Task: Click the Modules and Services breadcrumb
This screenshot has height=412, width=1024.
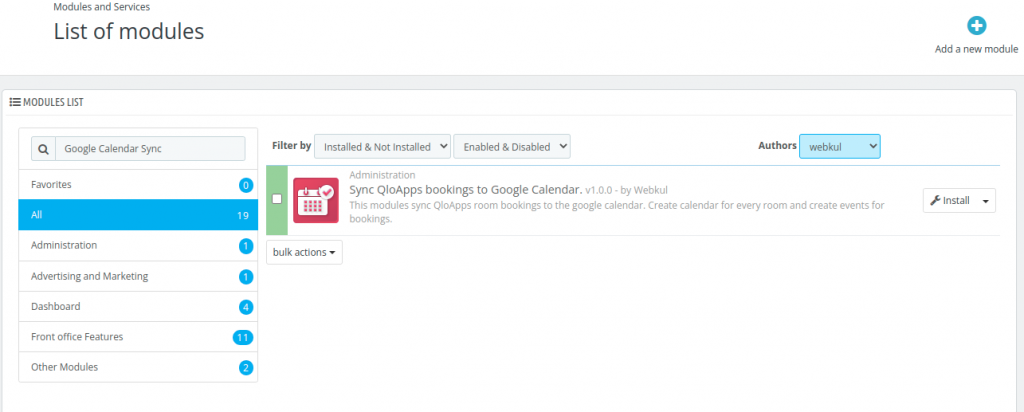Action: 101,8
